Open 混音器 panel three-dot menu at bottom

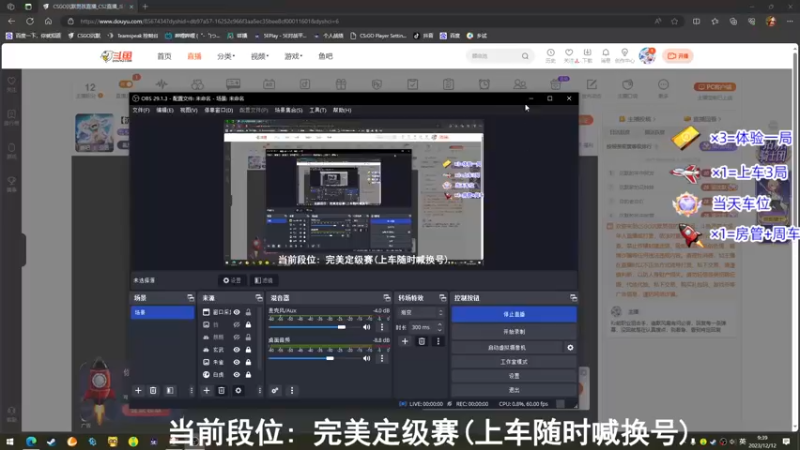click(292, 391)
